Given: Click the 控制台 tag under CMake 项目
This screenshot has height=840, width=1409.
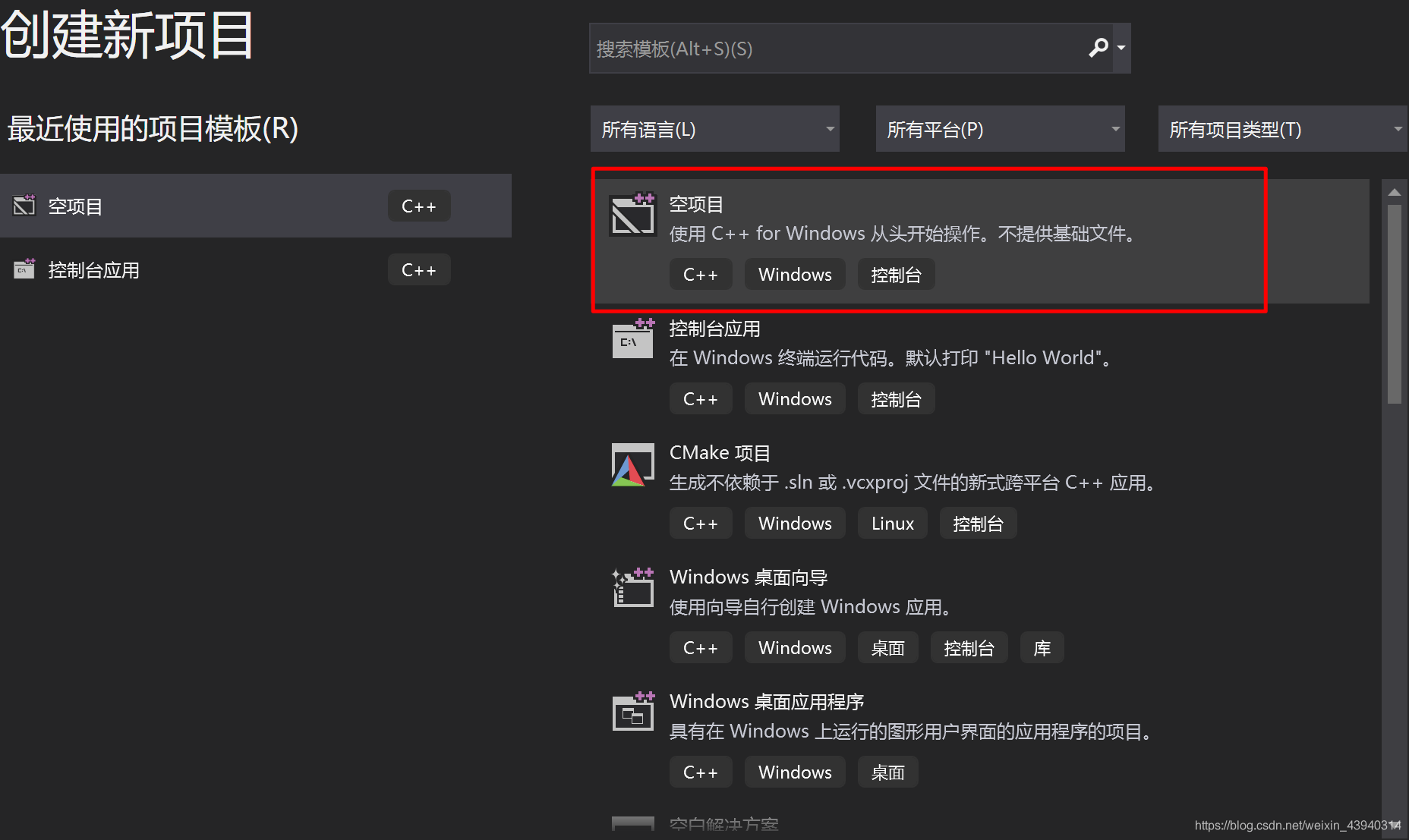Looking at the screenshot, I should 979,523.
